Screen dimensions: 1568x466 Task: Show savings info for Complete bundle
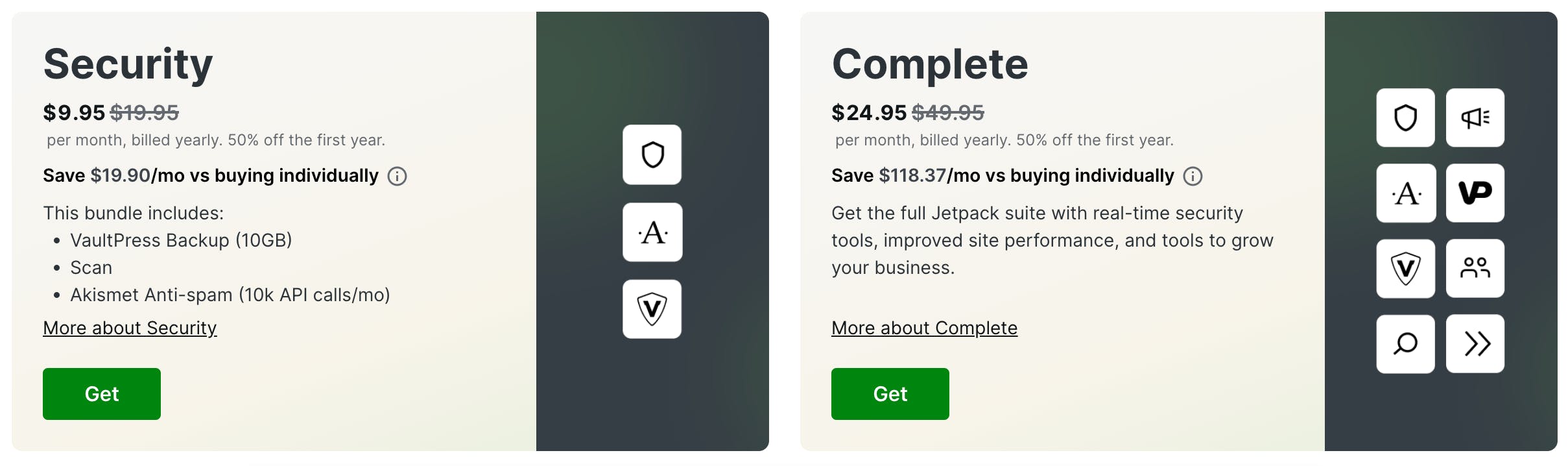(x=1193, y=176)
